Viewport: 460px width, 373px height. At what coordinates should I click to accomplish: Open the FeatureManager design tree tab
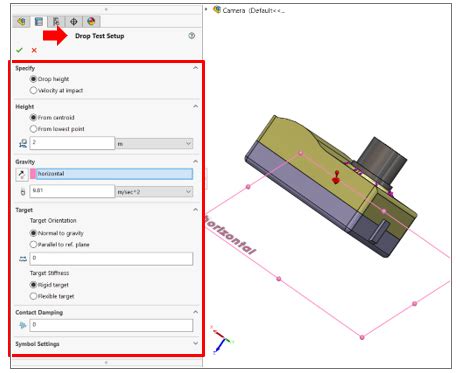coord(22,22)
